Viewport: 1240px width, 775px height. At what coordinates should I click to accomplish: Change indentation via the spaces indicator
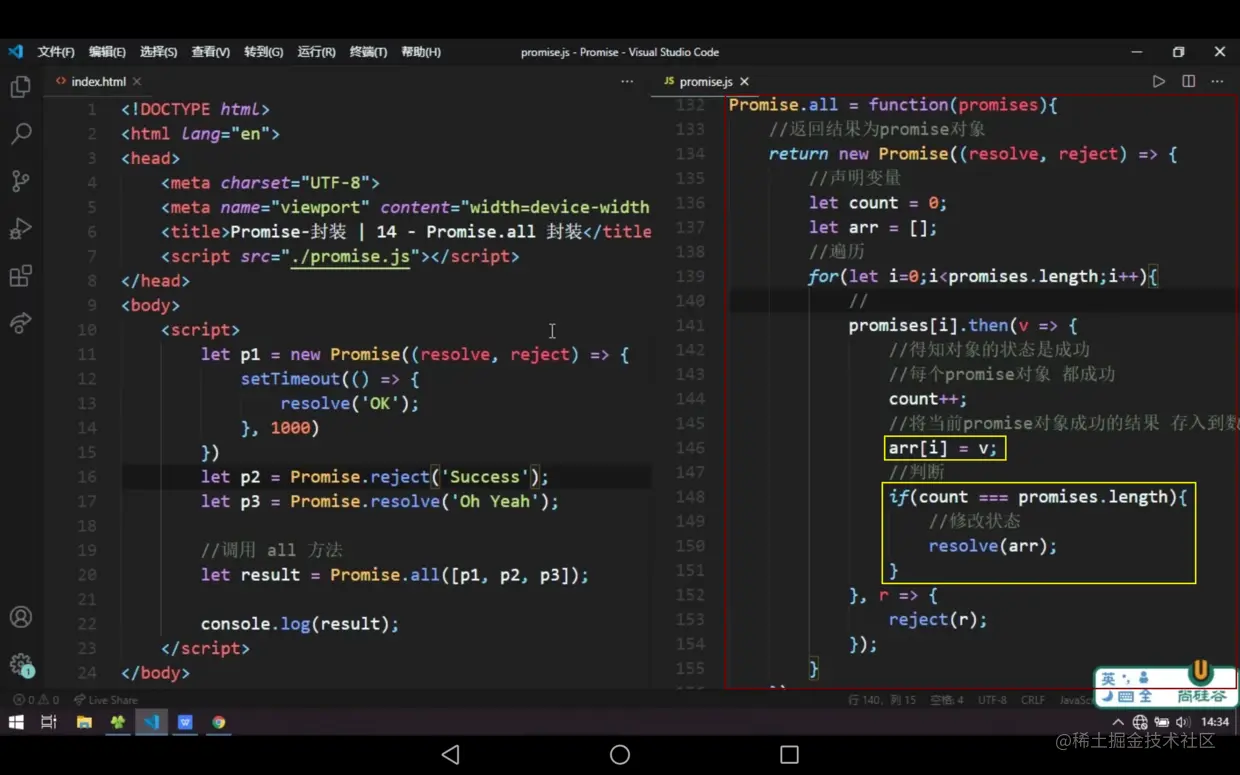click(946, 700)
